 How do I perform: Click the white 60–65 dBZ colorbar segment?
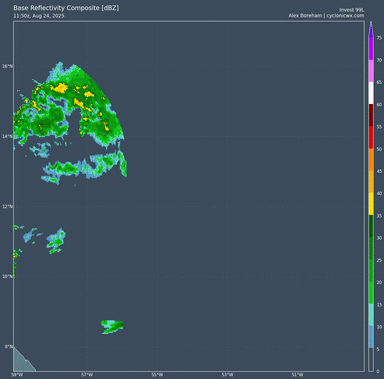tap(371, 93)
